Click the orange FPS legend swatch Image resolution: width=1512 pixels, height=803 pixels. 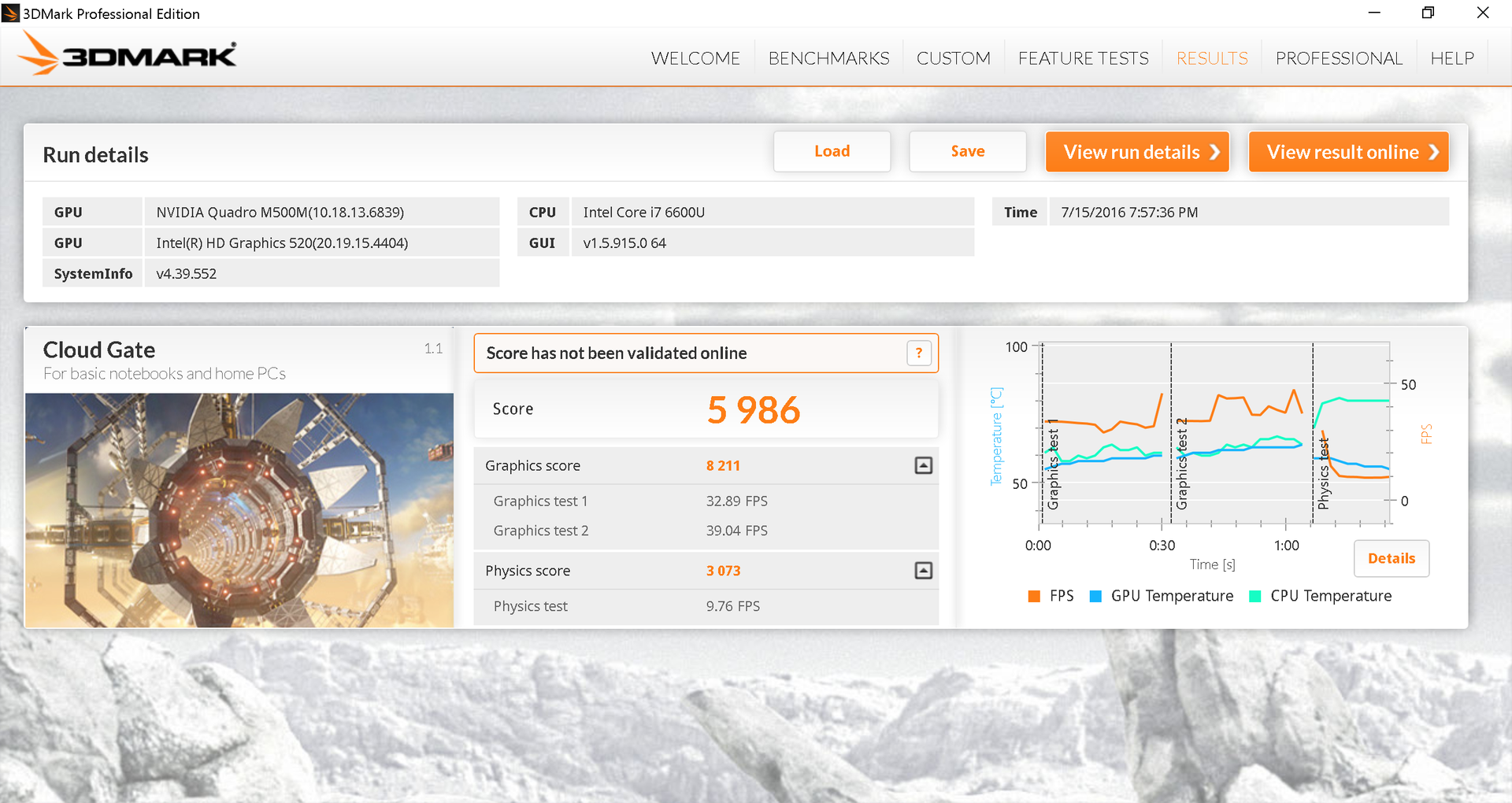pos(1034,596)
